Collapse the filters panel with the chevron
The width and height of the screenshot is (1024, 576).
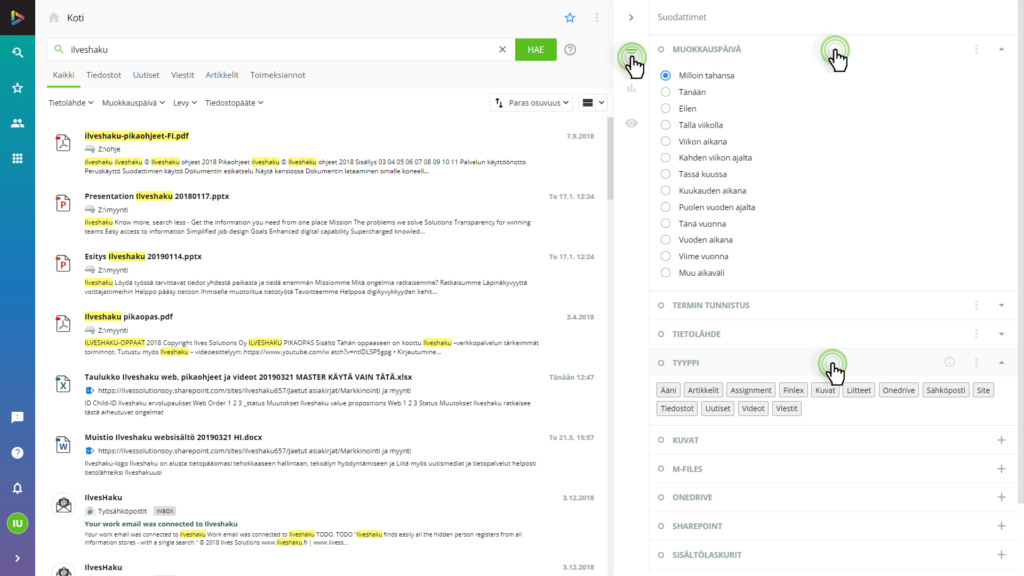click(x=631, y=18)
